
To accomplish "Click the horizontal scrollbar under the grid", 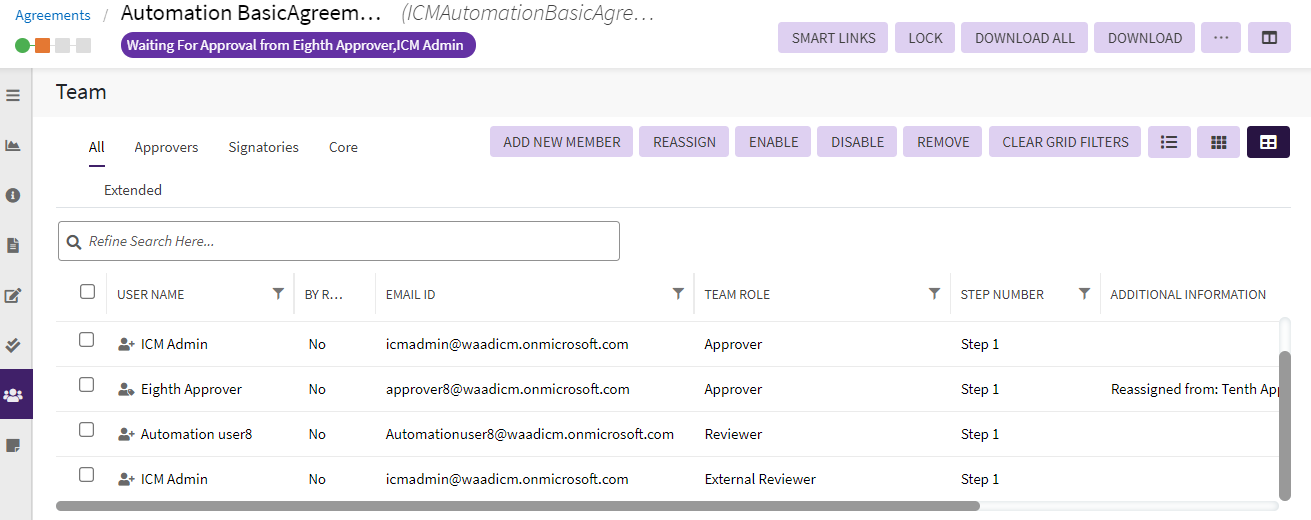I will (517, 506).
